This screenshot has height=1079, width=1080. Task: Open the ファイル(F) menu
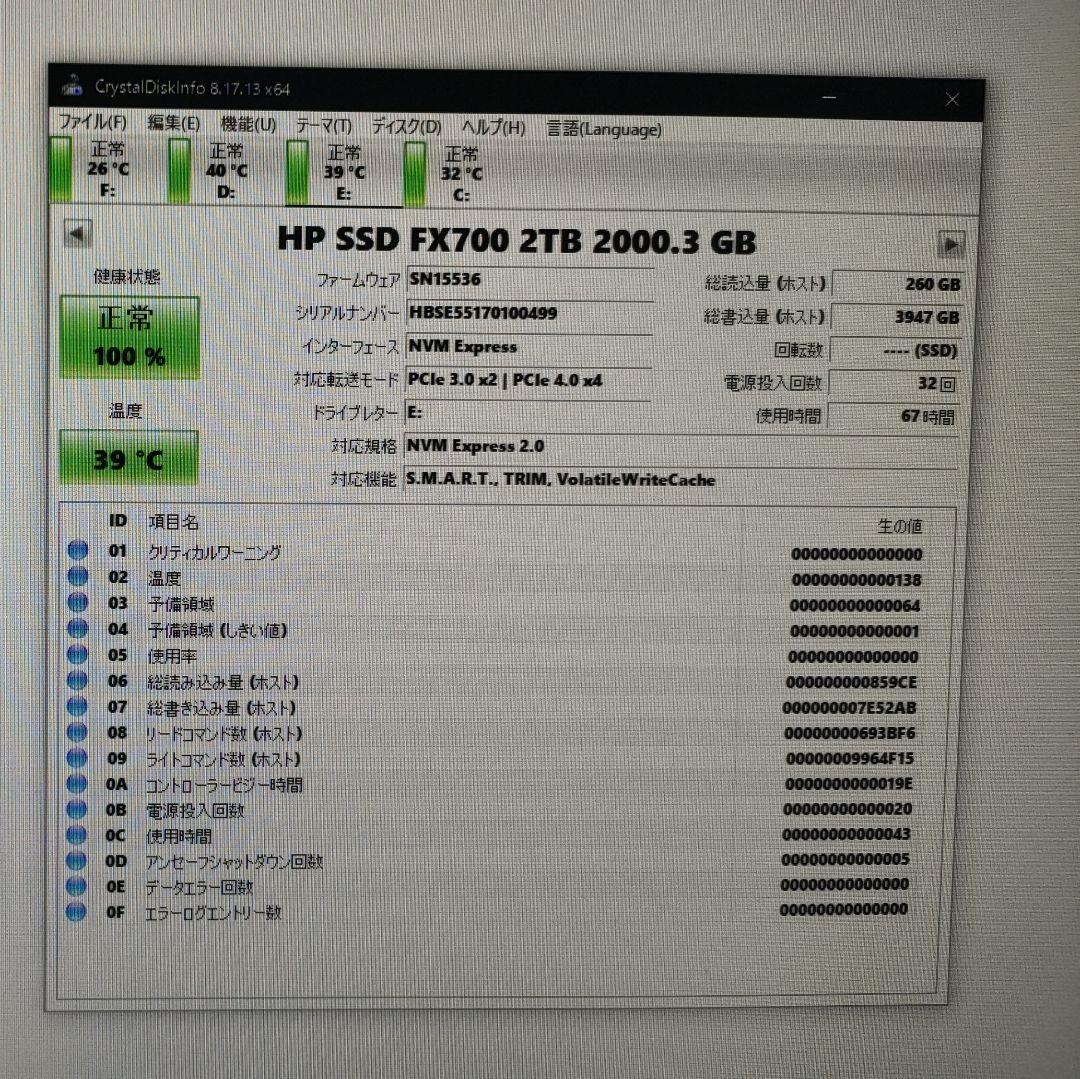95,126
